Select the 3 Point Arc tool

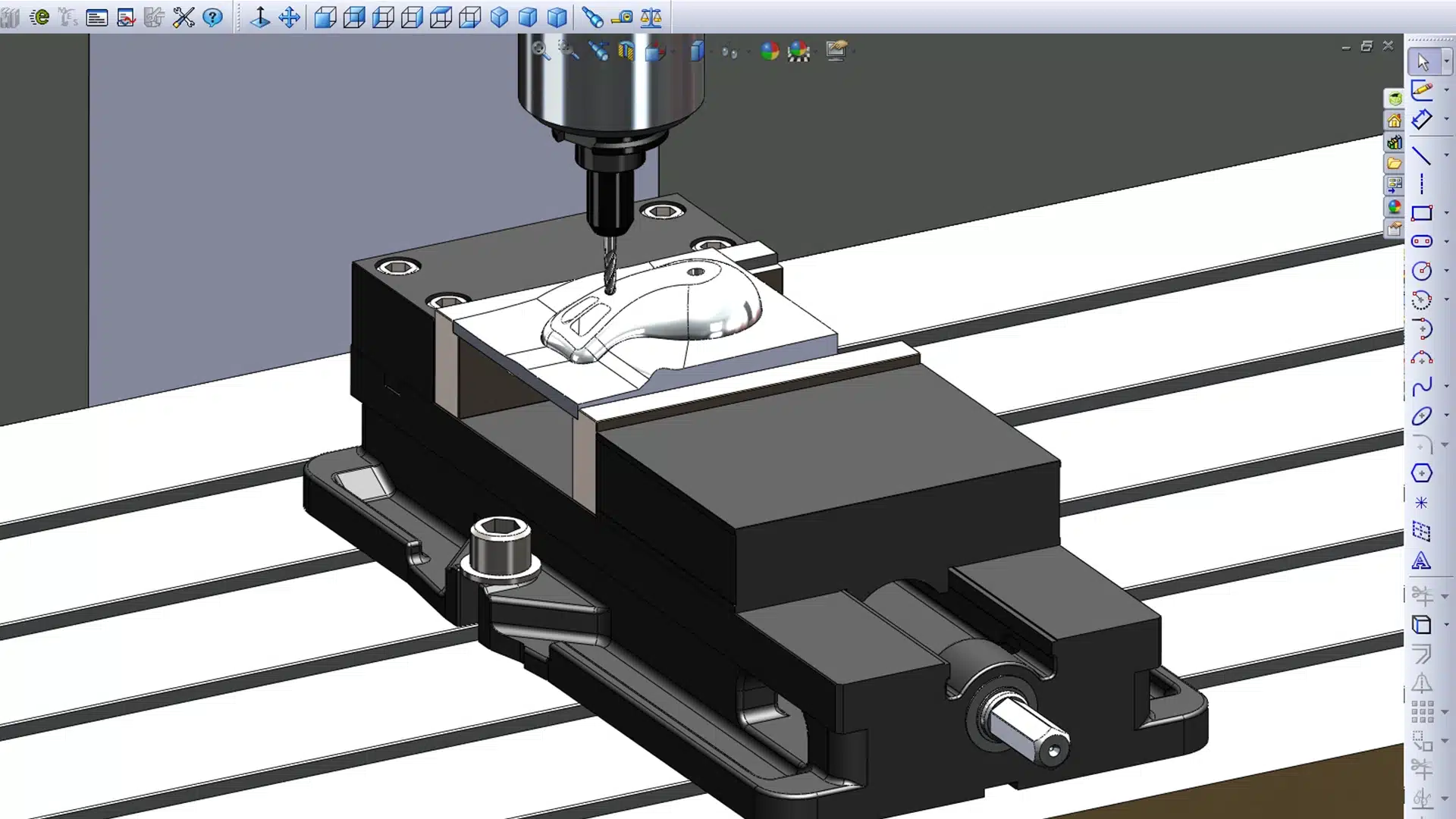pos(1422,357)
